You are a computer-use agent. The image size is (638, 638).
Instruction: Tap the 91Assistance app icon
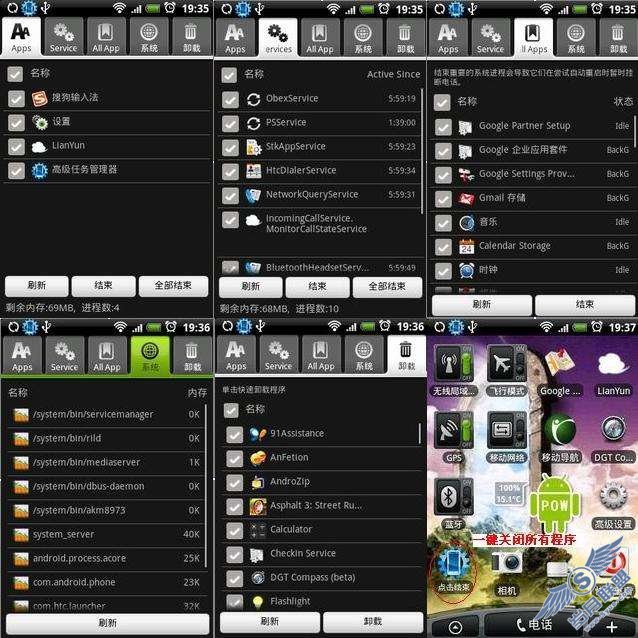pyautogui.click(x=258, y=435)
